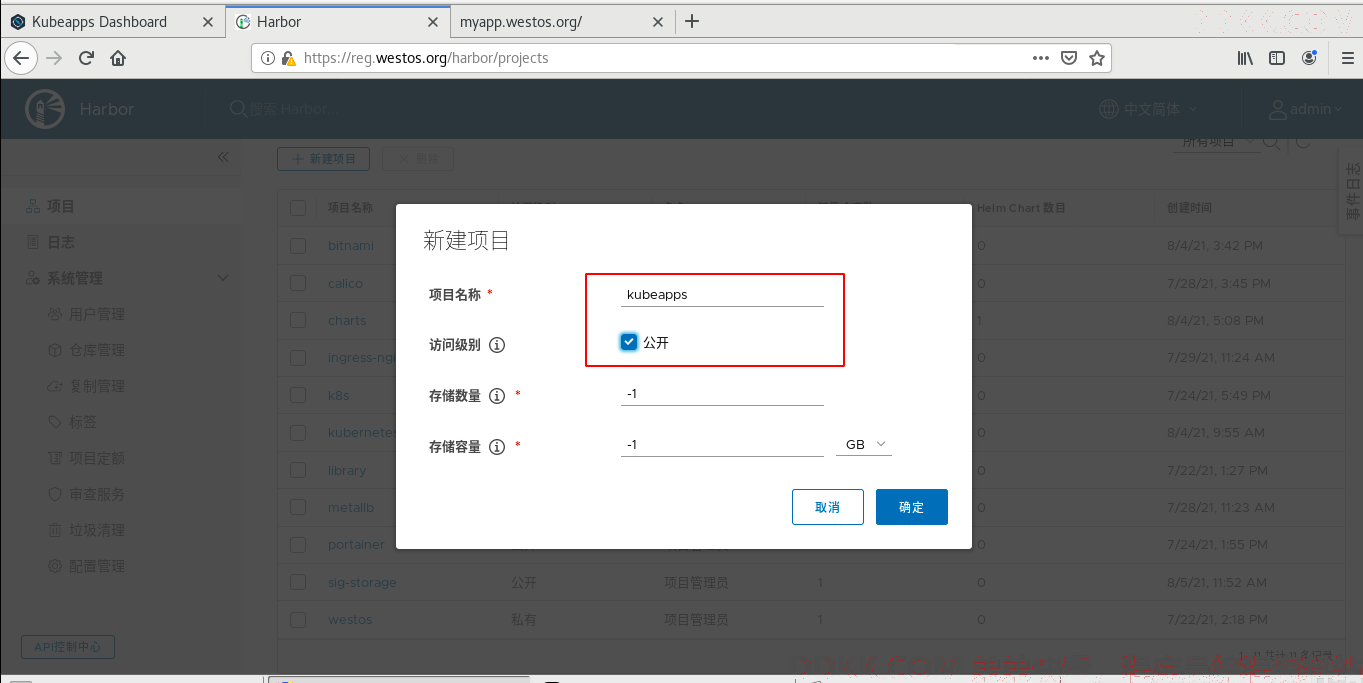This screenshot has height=683, width=1363.
Task: Click the browser back arrow button
Action: [22, 58]
